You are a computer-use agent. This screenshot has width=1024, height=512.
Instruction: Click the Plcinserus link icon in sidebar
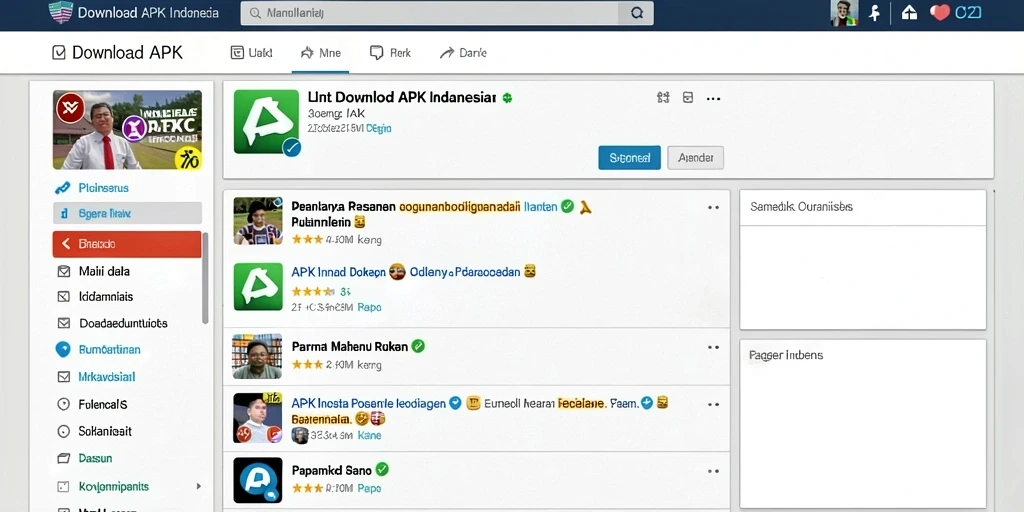[63, 188]
